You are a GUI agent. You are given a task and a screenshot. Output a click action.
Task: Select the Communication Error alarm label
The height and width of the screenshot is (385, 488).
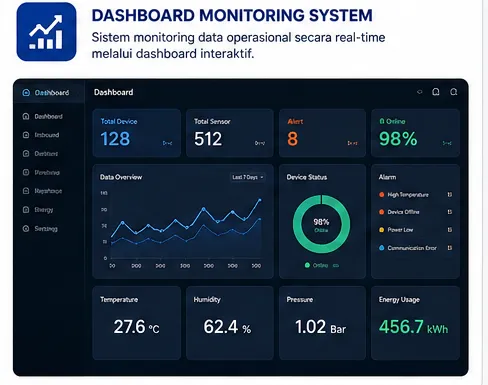412,248
